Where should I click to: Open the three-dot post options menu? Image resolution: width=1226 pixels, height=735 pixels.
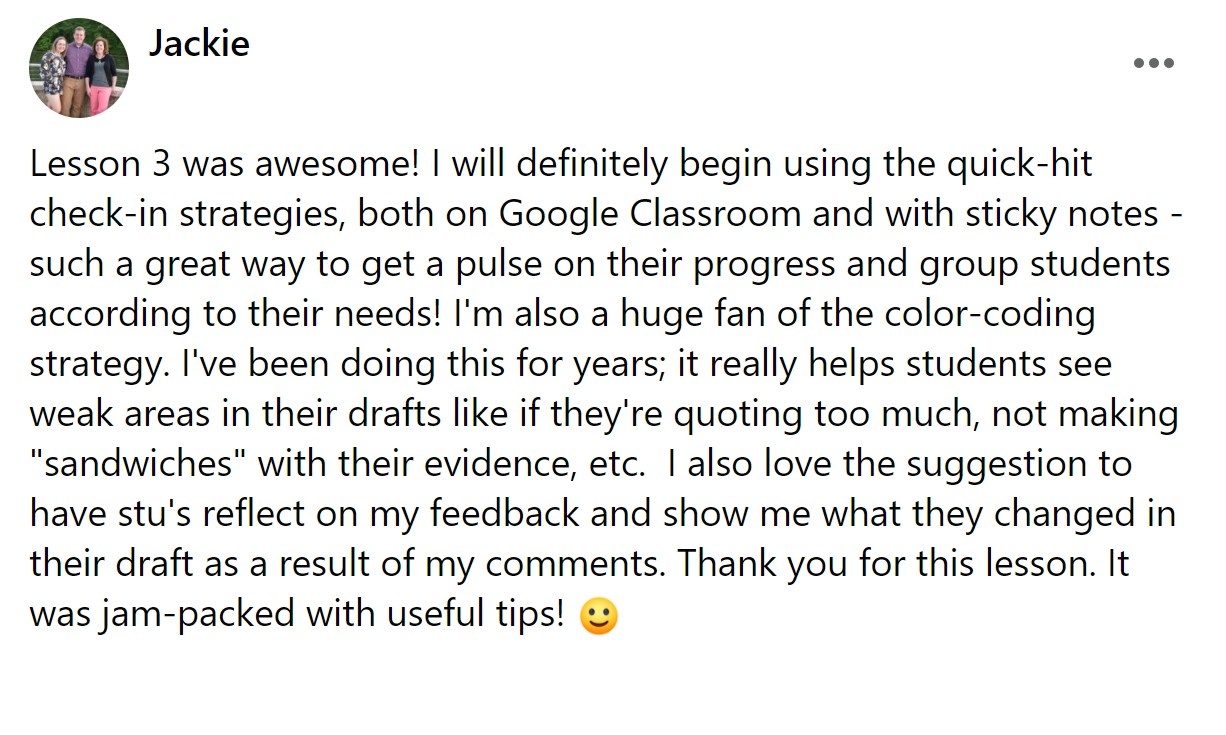(1153, 64)
